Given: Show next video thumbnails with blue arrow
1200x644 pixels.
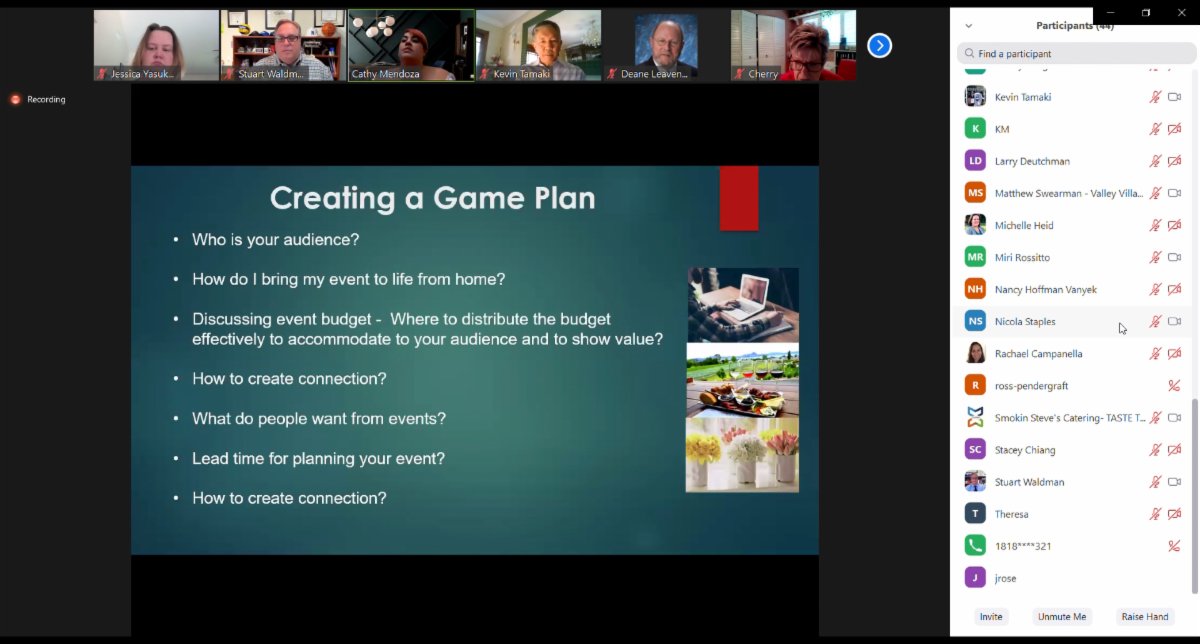Looking at the screenshot, I should point(879,45).
